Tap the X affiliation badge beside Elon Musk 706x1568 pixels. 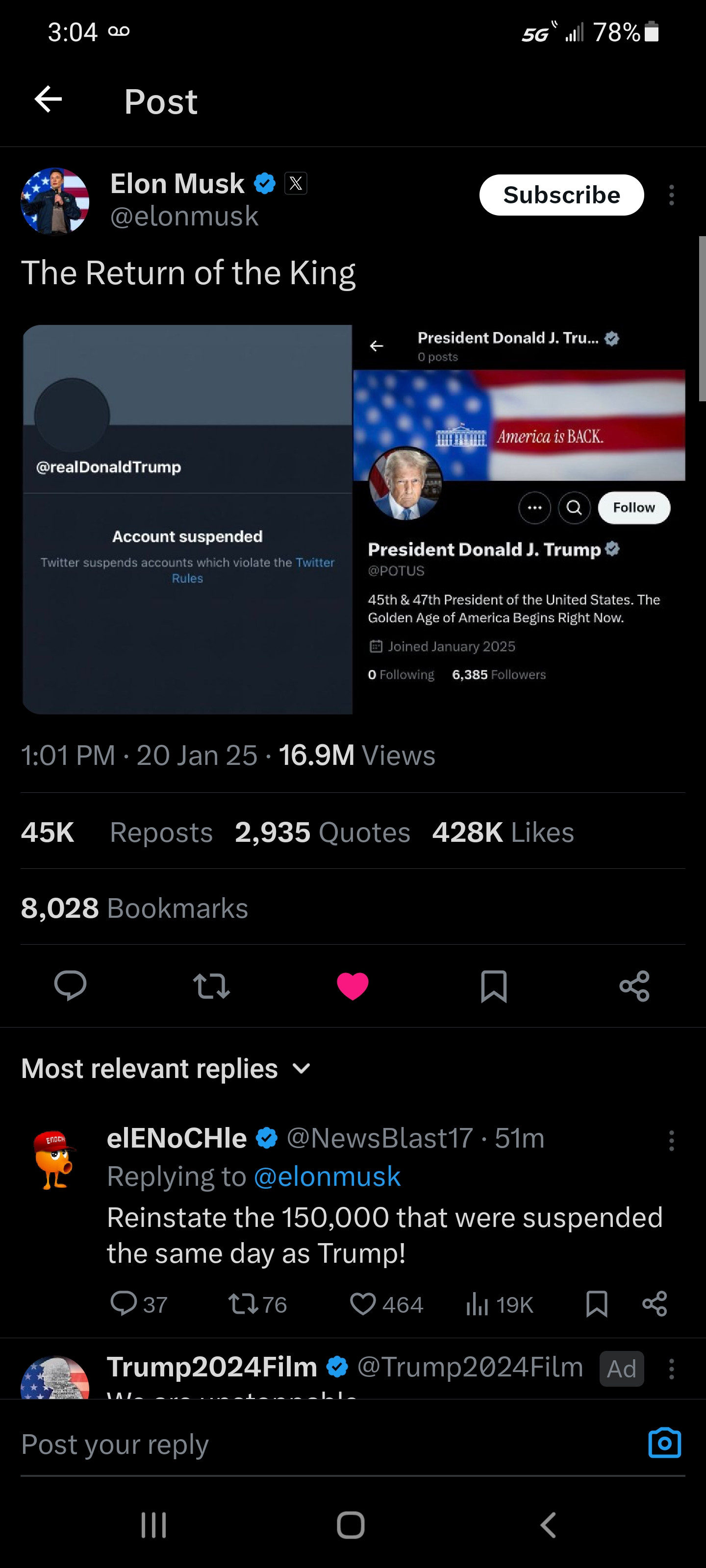point(296,183)
